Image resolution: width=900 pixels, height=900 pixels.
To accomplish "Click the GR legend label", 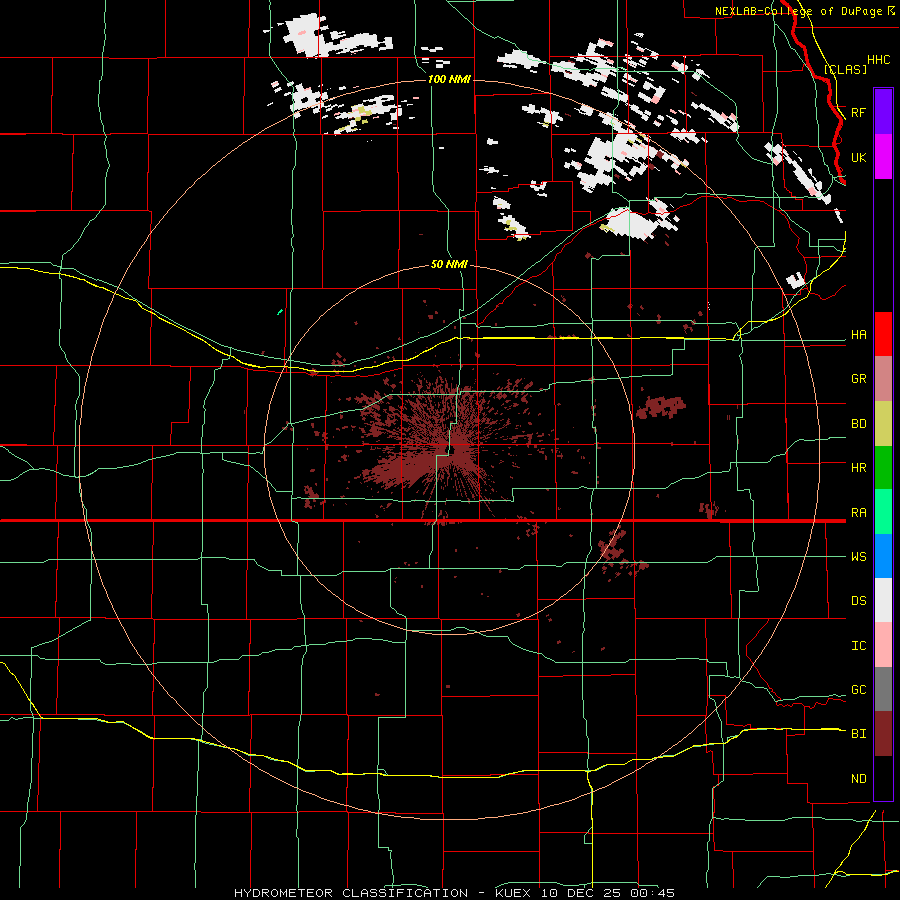I will click(x=858, y=379).
